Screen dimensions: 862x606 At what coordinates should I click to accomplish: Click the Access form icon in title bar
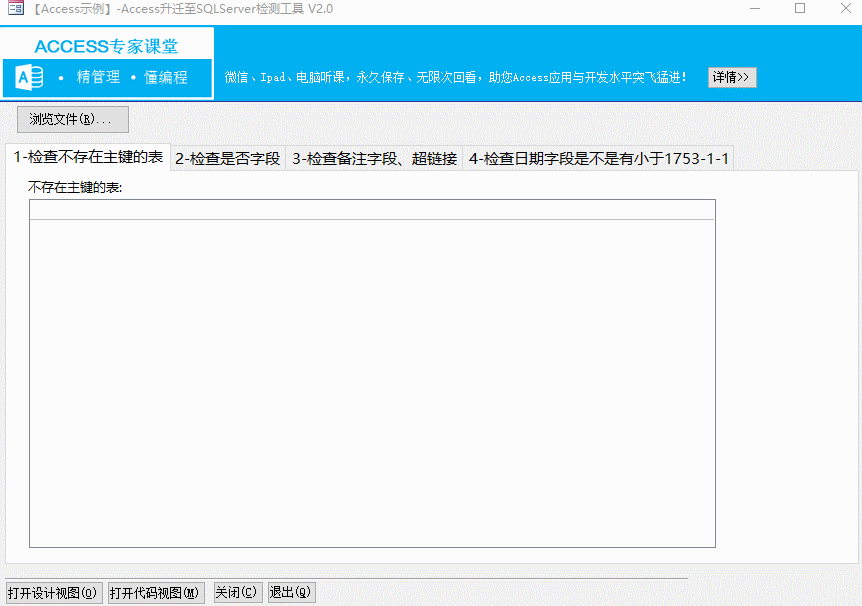[16, 8]
